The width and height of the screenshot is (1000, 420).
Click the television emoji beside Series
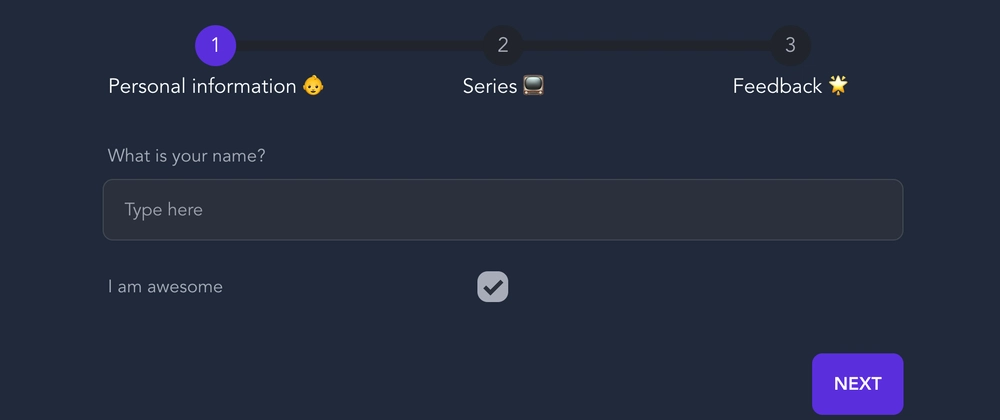click(533, 85)
